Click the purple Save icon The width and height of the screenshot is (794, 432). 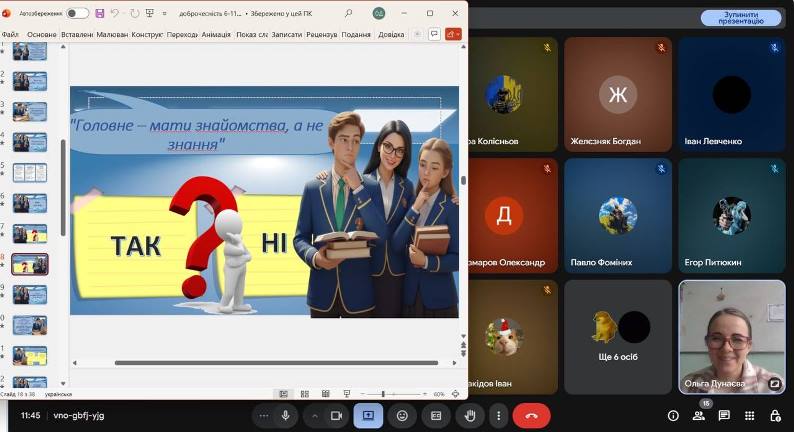click(x=100, y=13)
